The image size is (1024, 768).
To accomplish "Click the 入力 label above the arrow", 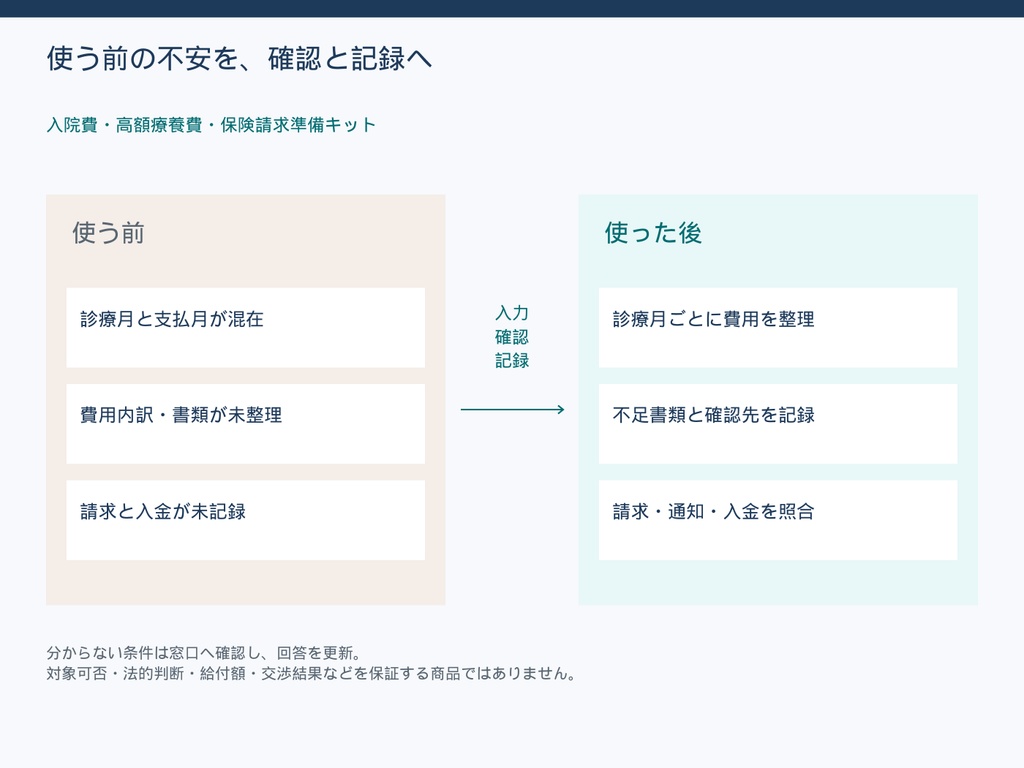I will (x=512, y=313).
